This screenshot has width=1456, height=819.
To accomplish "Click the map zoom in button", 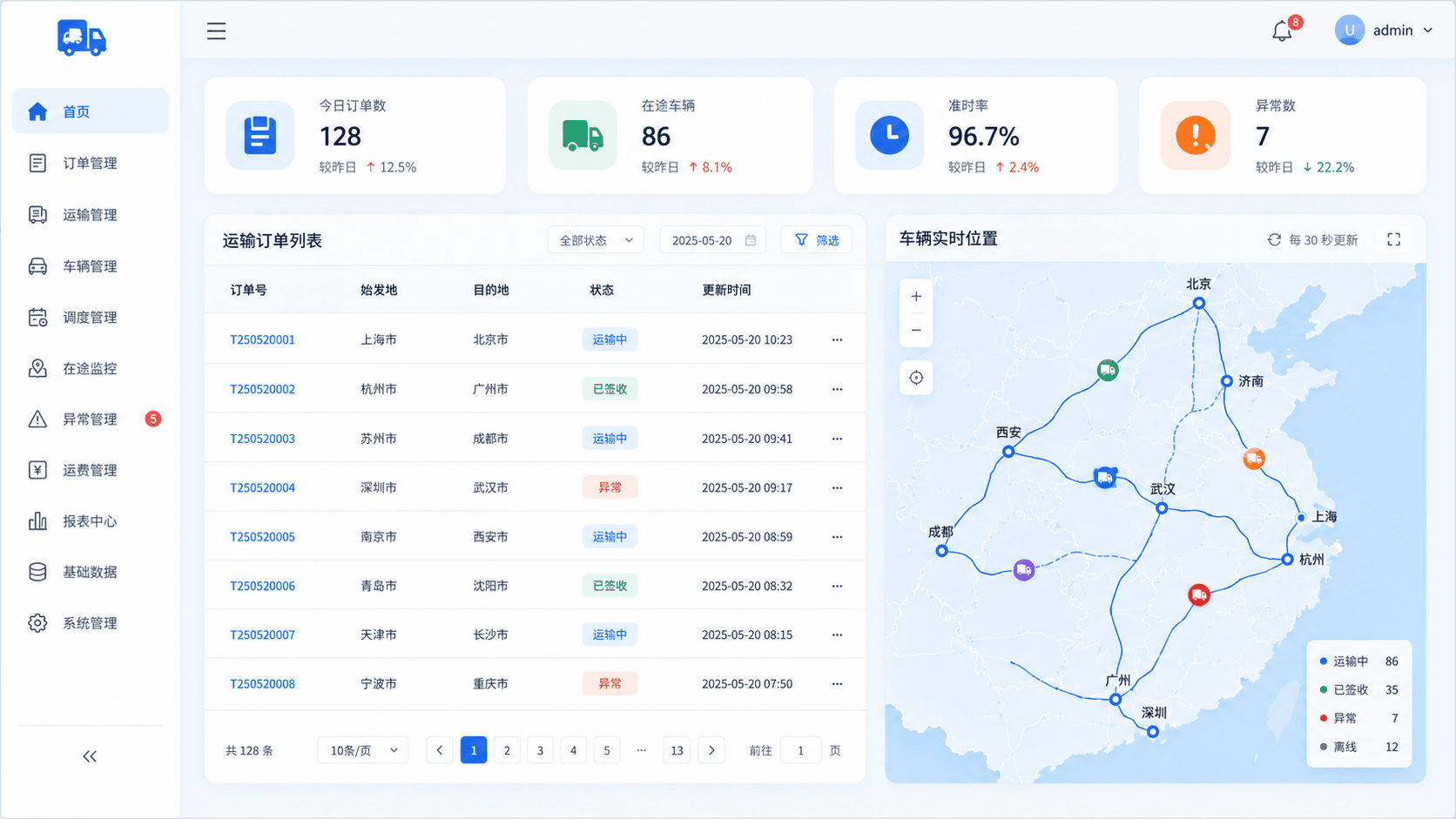I will point(916,297).
